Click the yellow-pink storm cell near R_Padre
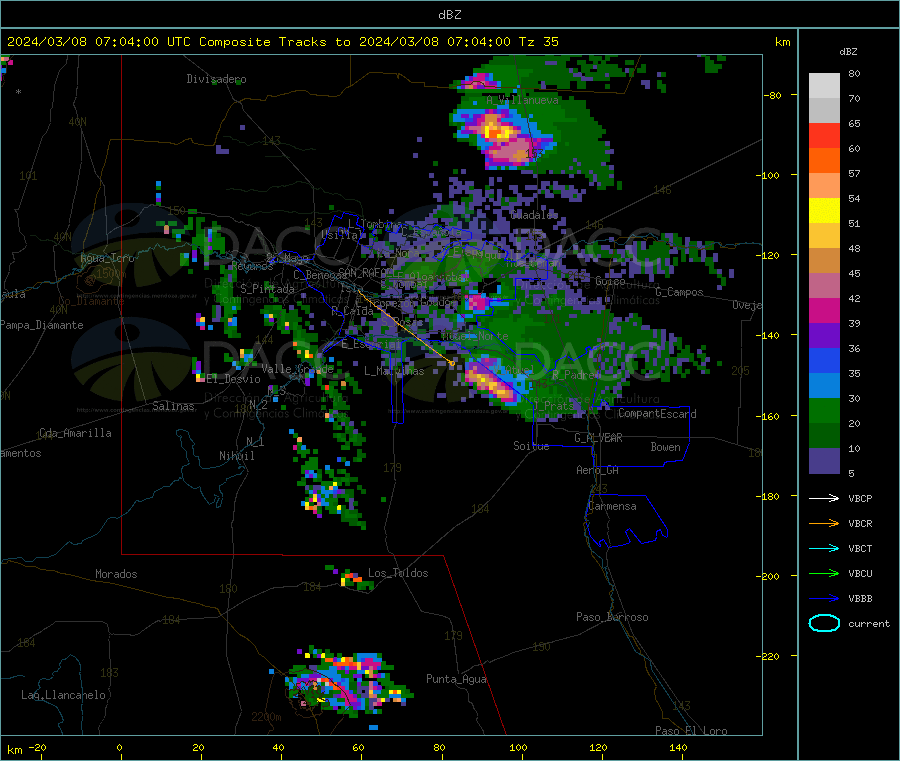Screen dimensions: 900x761 (490, 381)
